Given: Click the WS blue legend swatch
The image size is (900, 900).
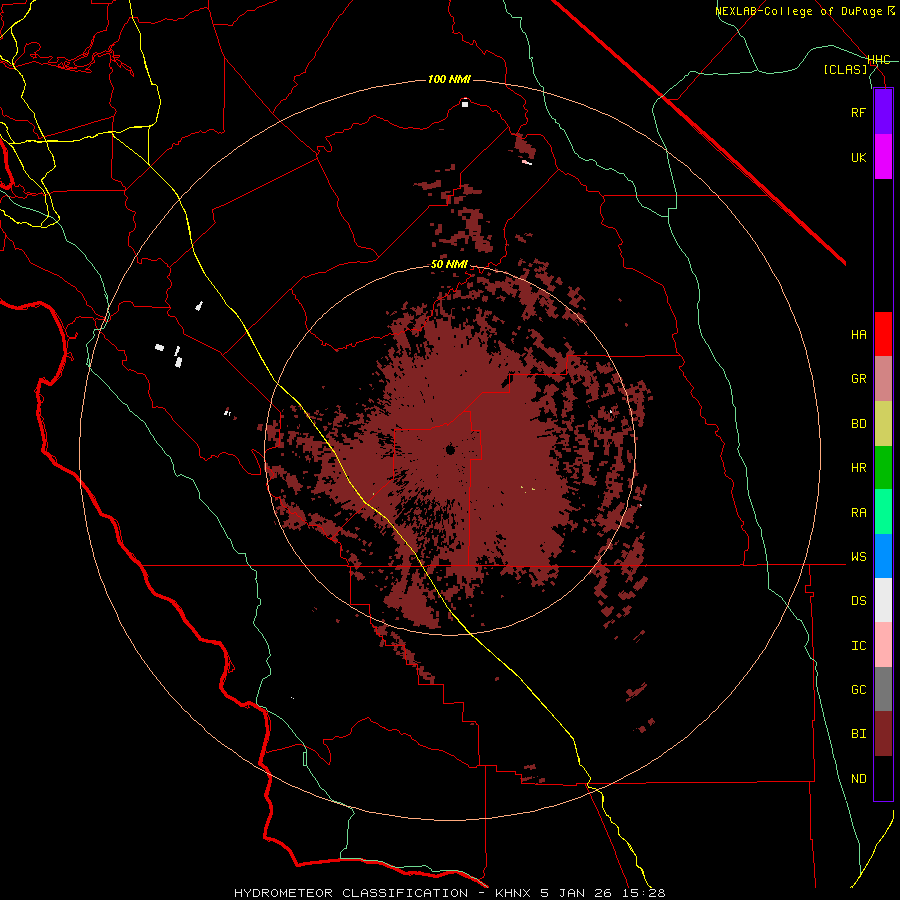Looking at the screenshot, I should click(x=883, y=556).
